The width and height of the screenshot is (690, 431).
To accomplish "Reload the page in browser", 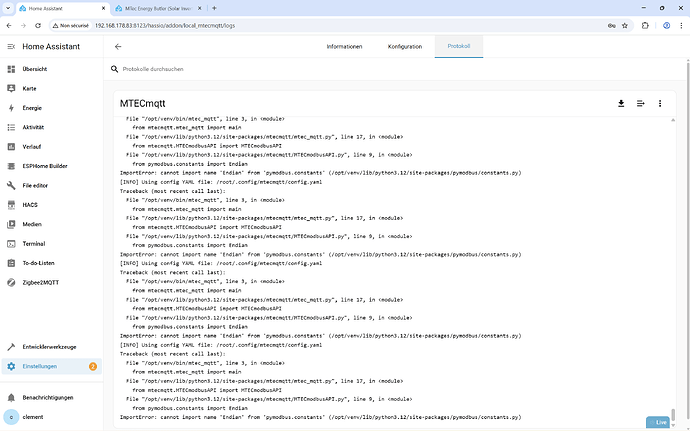I will (x=38, y=26).
